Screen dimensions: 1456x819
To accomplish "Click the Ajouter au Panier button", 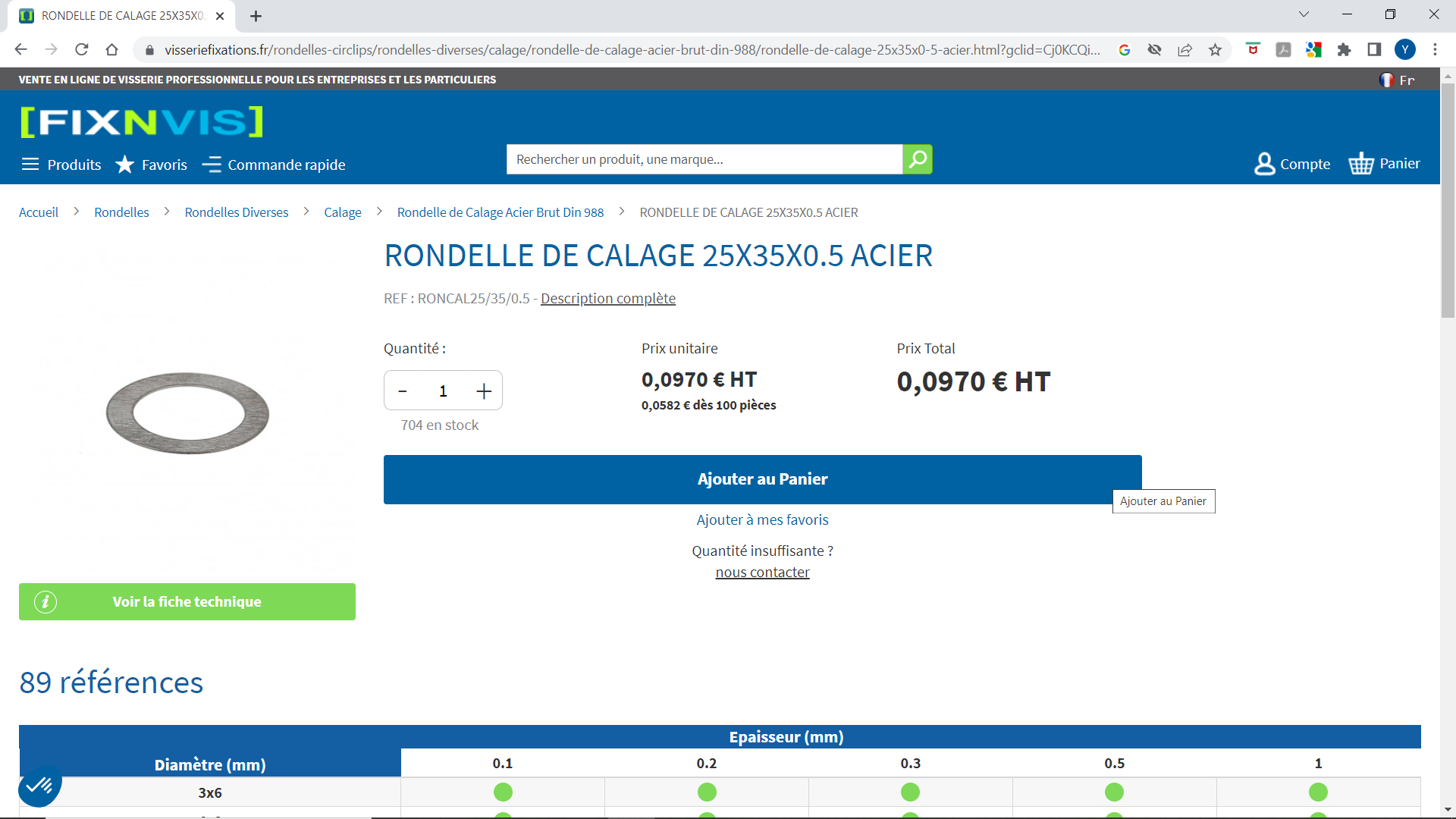I will 762,479.
